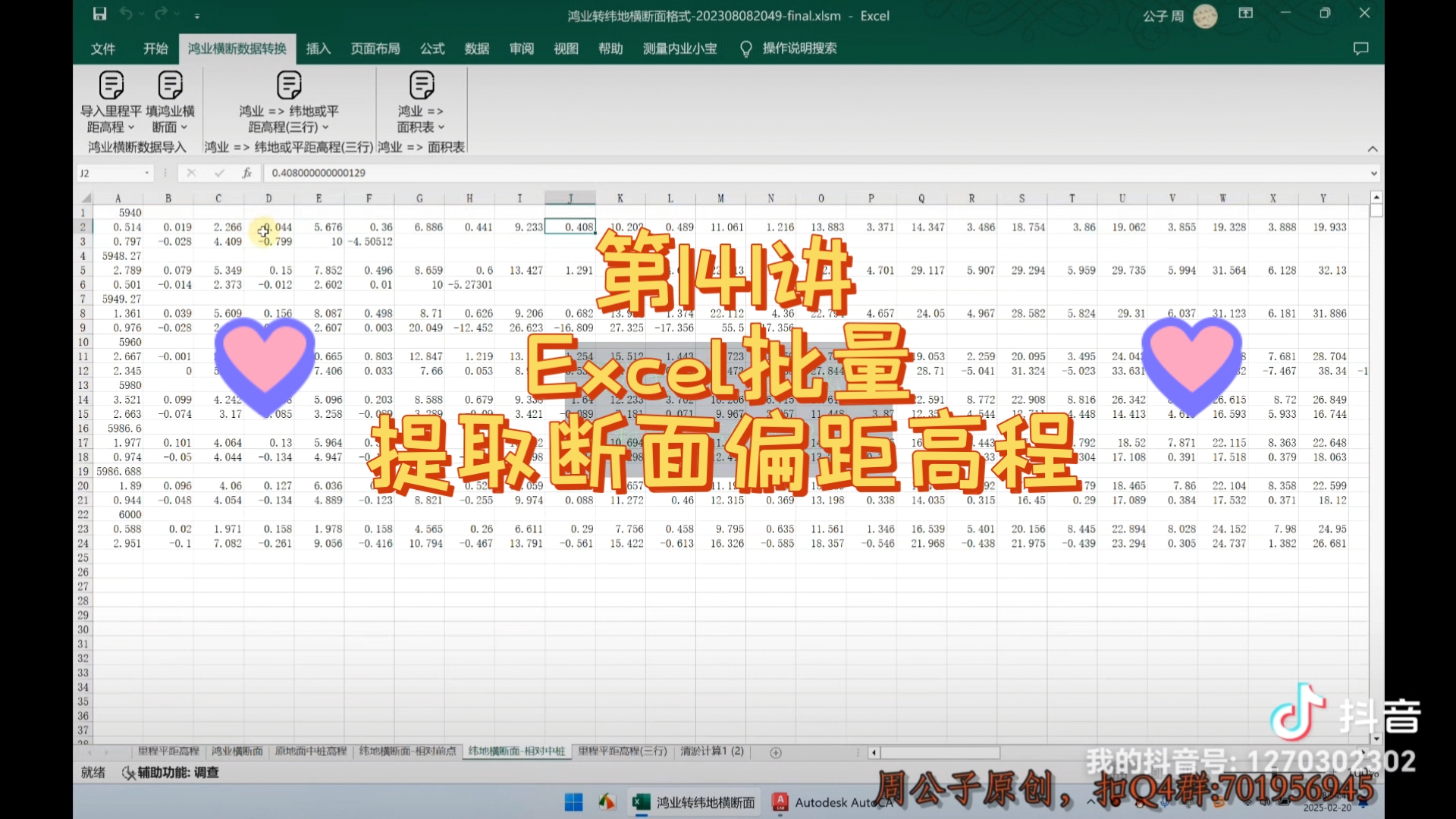This screenshot has height=819, width=1456.
Task: Click the Redo icon
Action: (160, 14)
